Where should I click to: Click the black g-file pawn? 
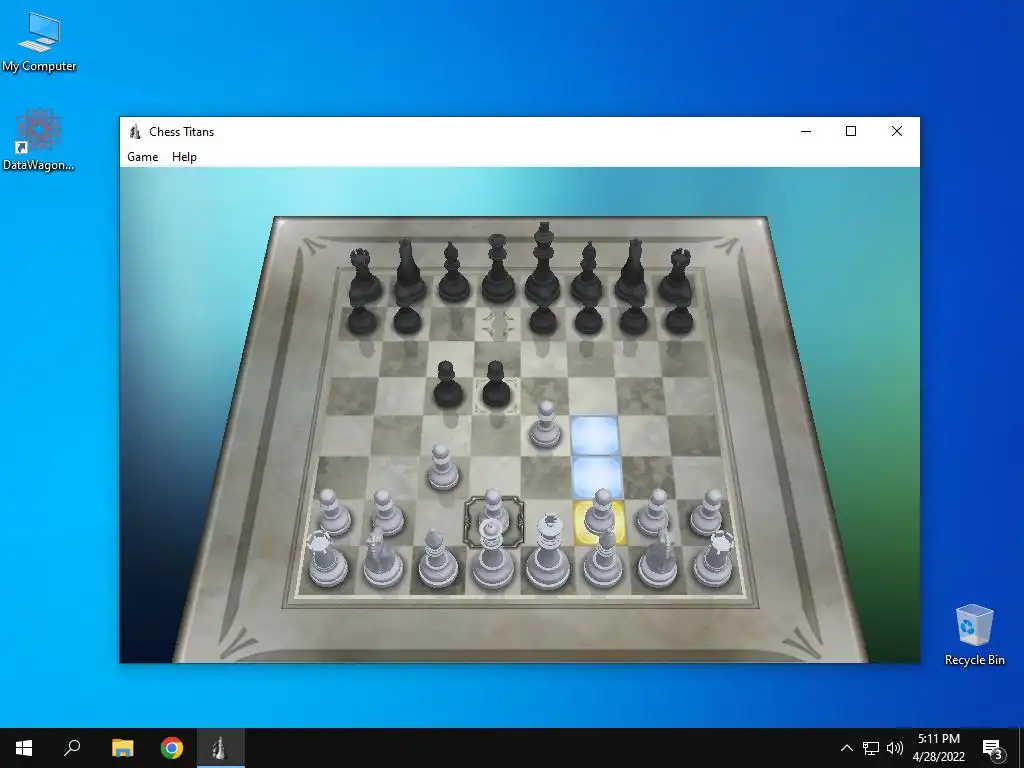coord(633,320)
